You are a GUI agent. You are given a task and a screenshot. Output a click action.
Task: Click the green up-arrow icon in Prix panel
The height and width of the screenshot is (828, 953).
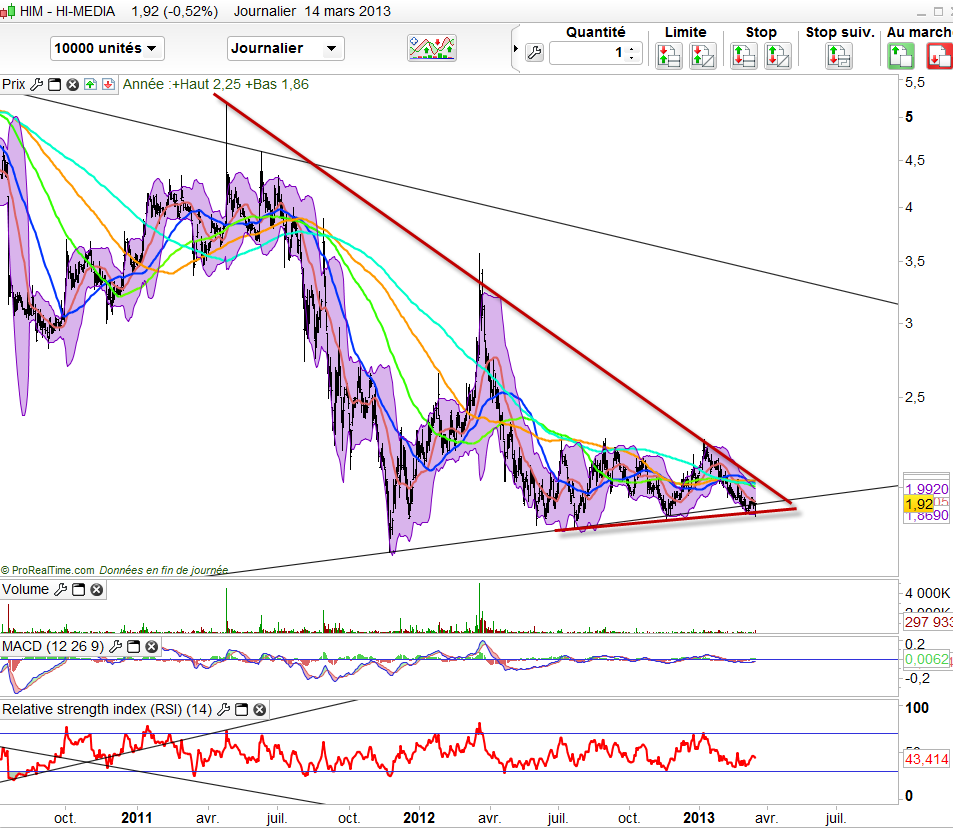90,85
